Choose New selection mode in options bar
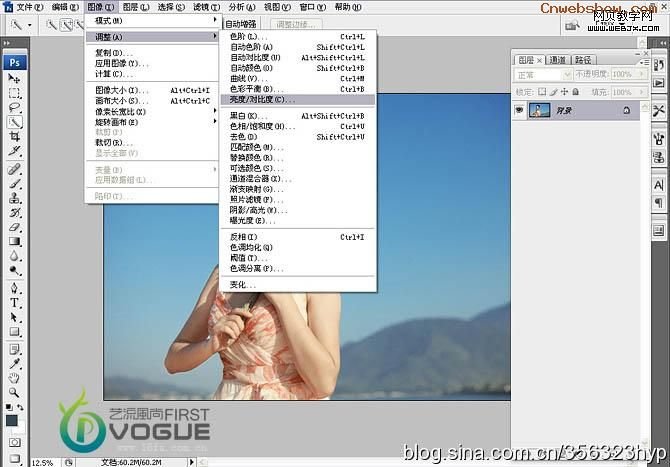 tap(51, 25)
